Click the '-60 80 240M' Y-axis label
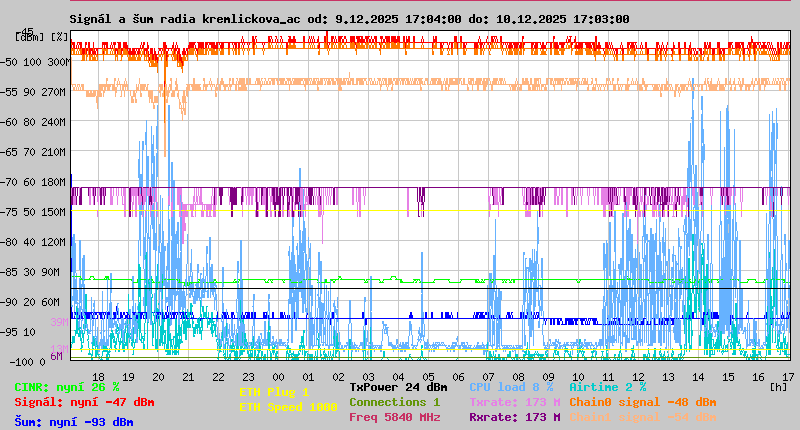Image resolution: width=800 pixels, height=430 pixels. tap(33, 122)
